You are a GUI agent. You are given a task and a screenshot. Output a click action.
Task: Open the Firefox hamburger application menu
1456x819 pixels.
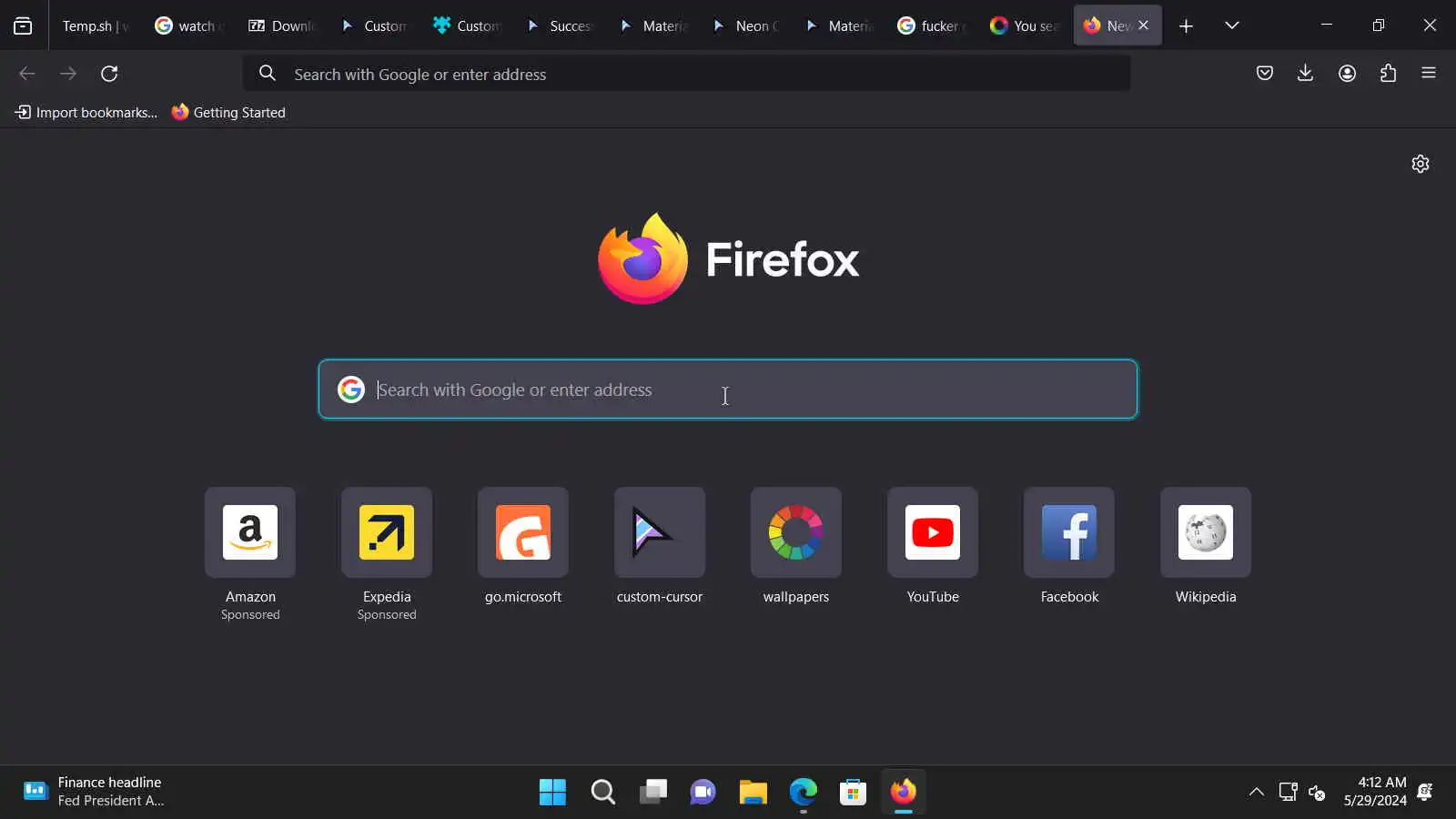click(1429, 74)
